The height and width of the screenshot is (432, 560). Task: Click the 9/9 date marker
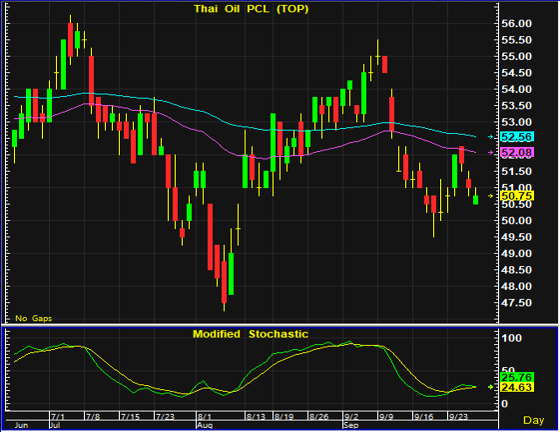(x=386, y=417)
